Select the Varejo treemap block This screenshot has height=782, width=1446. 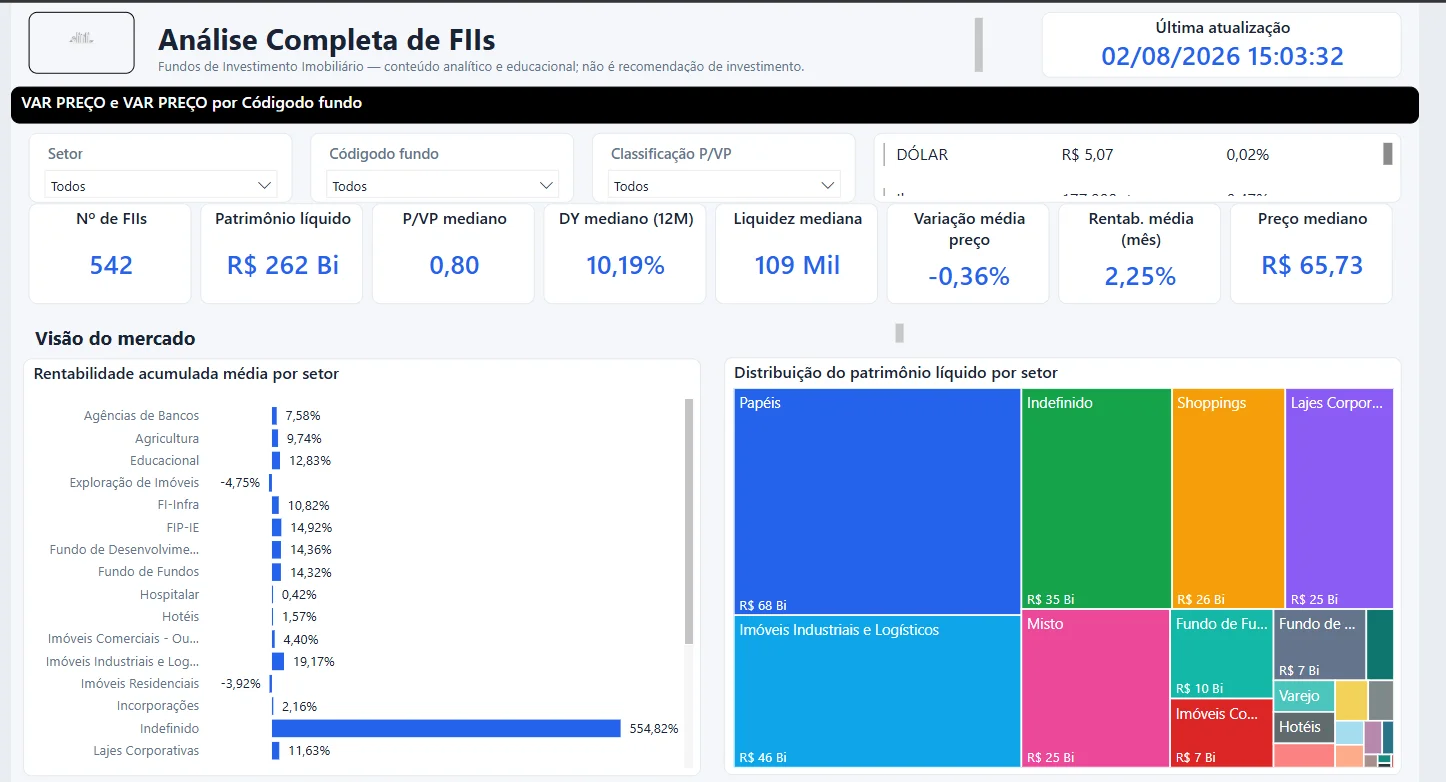pos(1304,697)
